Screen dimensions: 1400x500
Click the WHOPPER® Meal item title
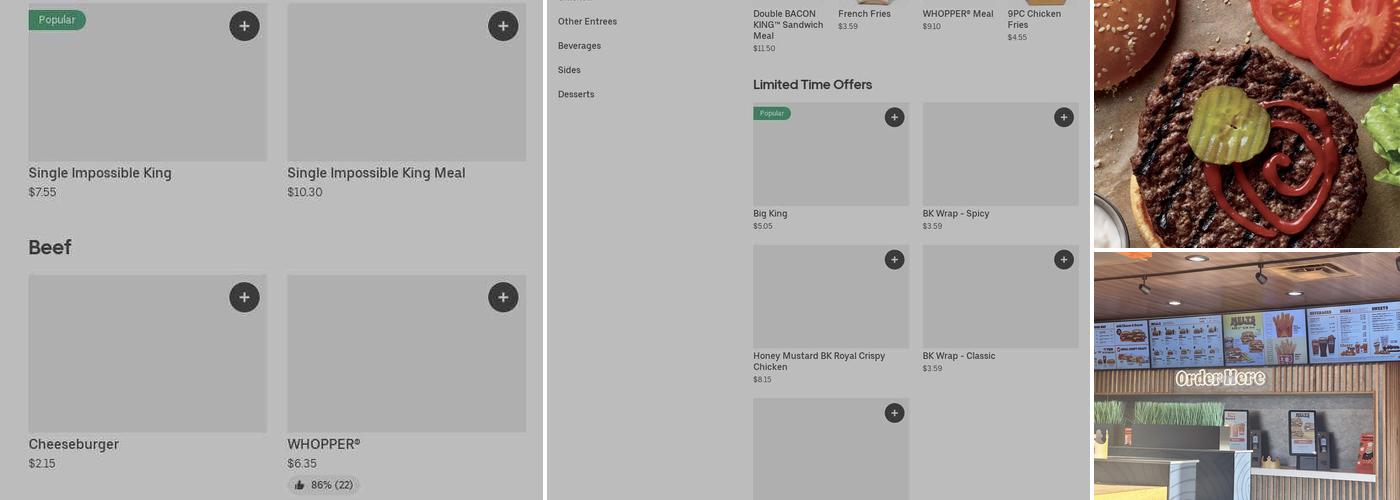point(957,14)
